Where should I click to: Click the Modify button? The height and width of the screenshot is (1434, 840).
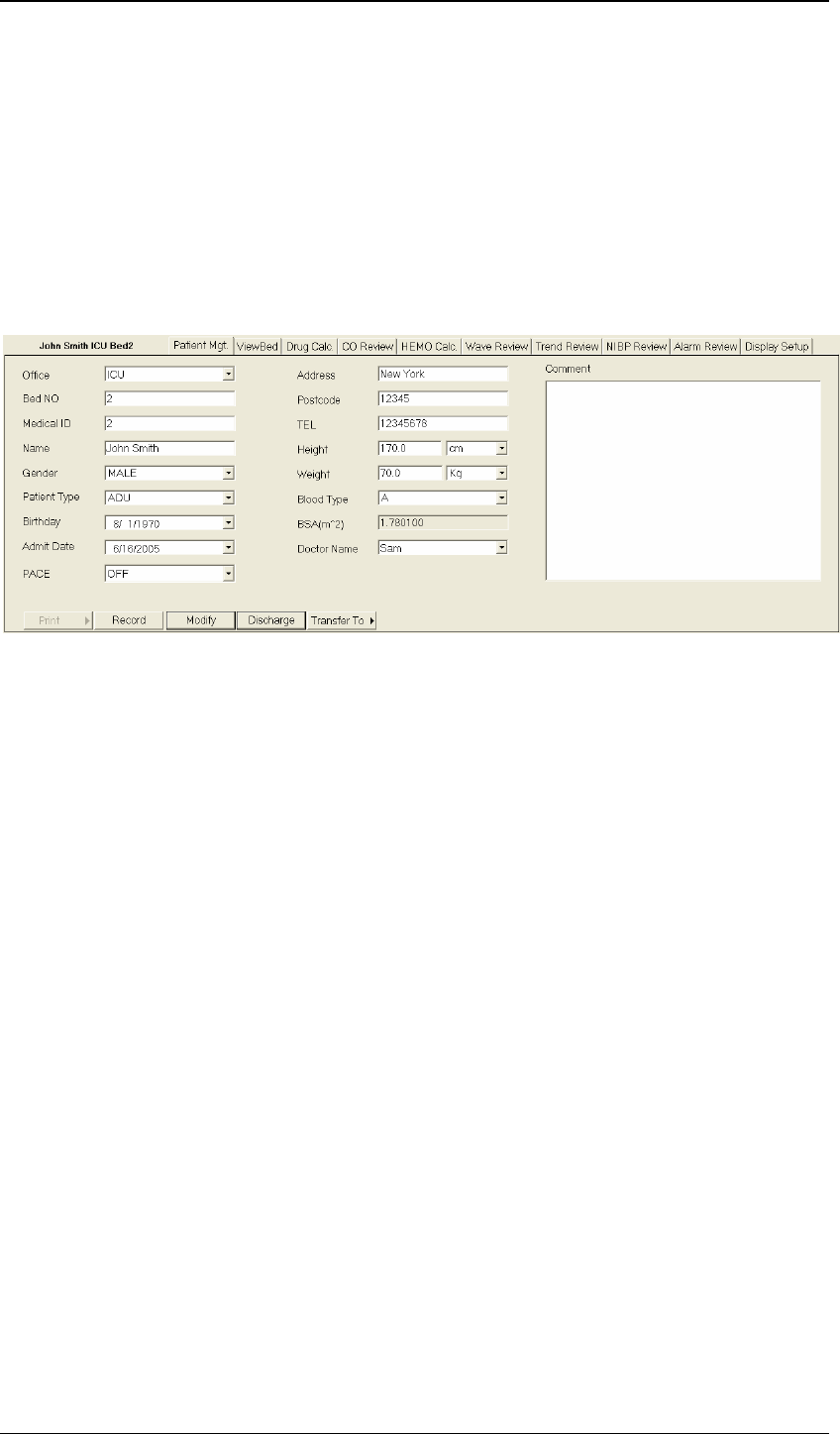tap(200, 620)
